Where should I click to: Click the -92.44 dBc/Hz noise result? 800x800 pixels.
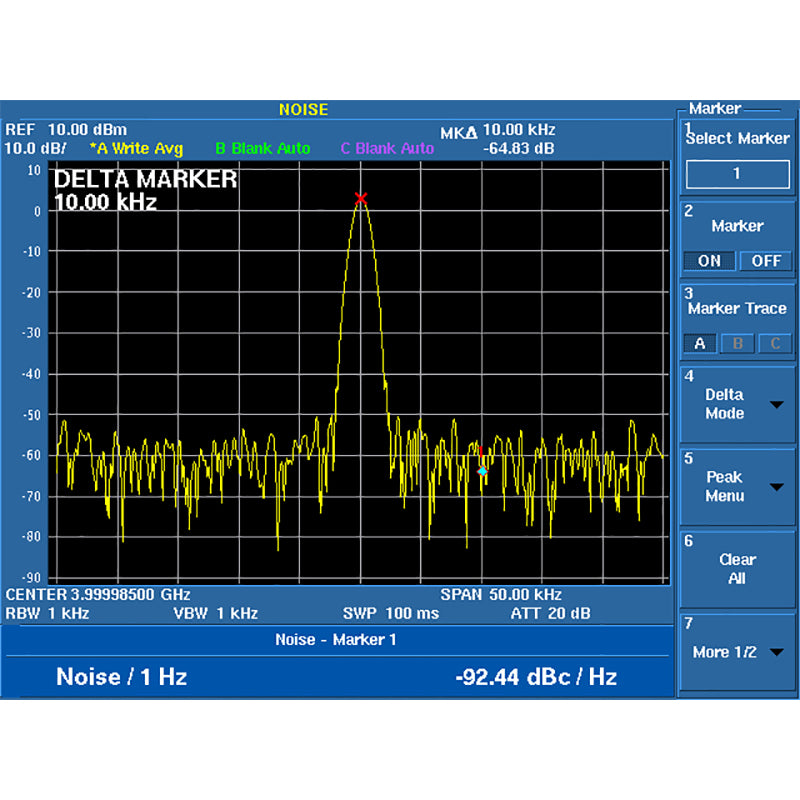(x=536, y=677)
